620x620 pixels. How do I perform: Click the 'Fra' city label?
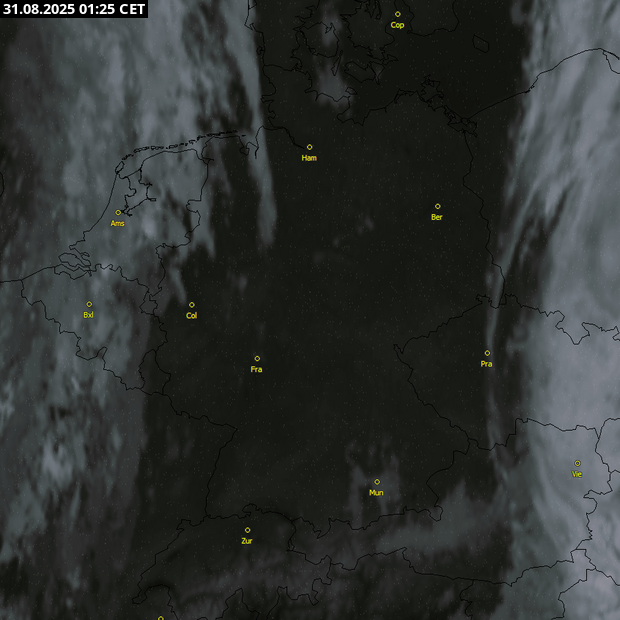click(x=256, y=369)
